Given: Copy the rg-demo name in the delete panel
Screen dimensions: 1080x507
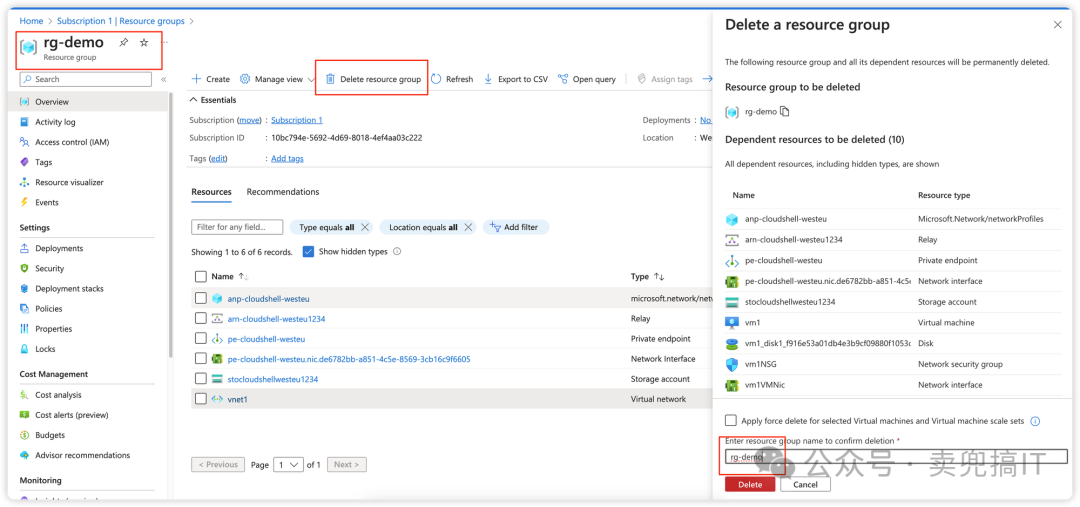Looking at the screenshot, I should (785, 112).
